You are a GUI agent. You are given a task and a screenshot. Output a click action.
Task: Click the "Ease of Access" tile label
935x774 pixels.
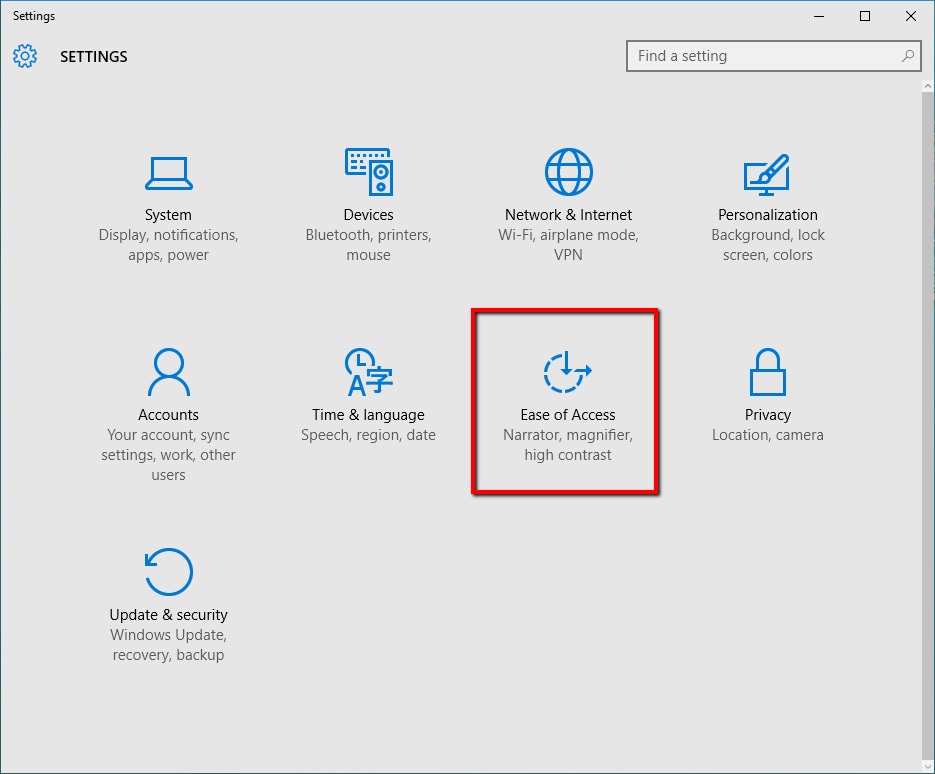[568, 414]
